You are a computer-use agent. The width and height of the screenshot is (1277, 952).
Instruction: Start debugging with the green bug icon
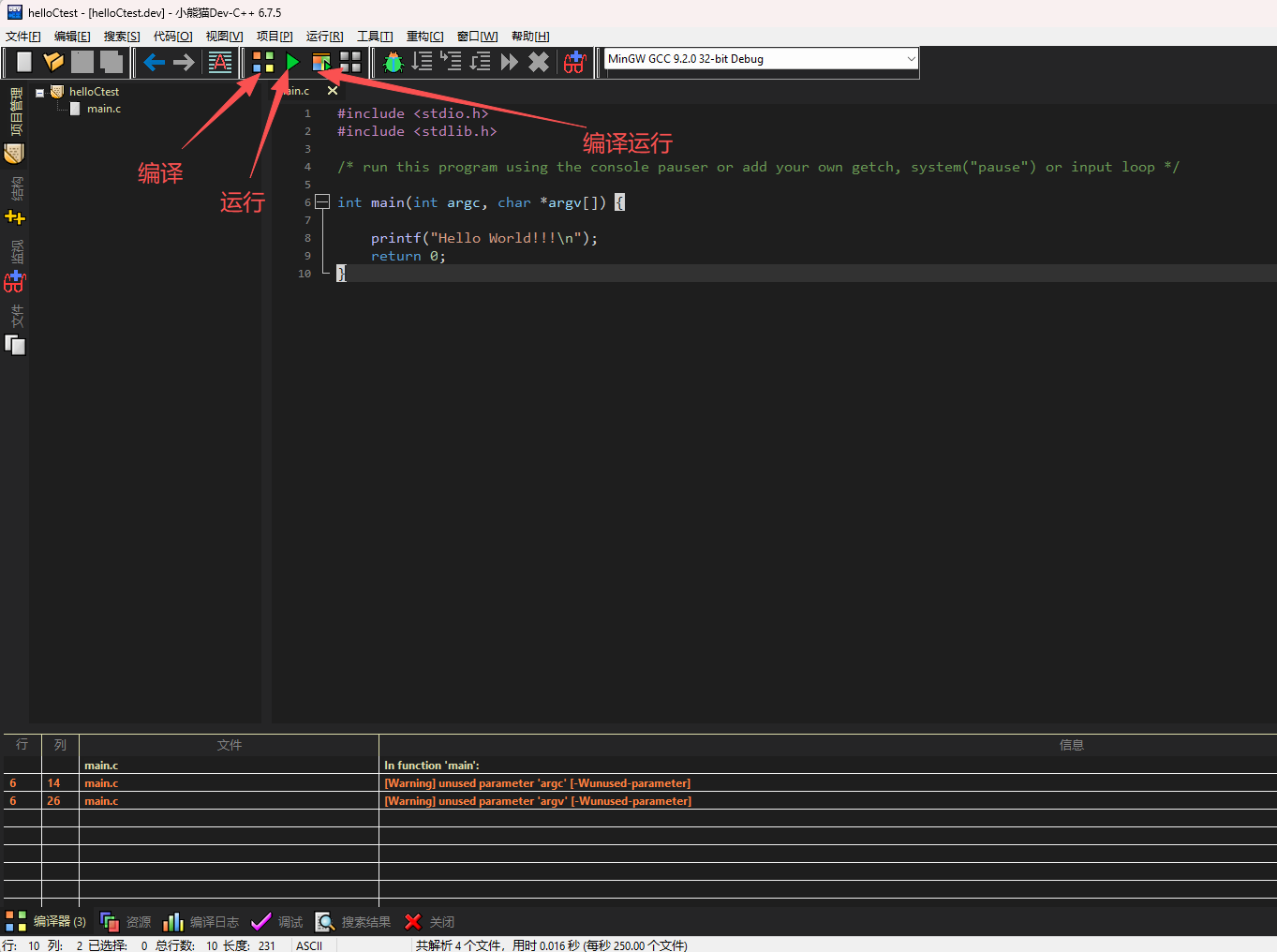pyautogui.click(x=393, y=62)
